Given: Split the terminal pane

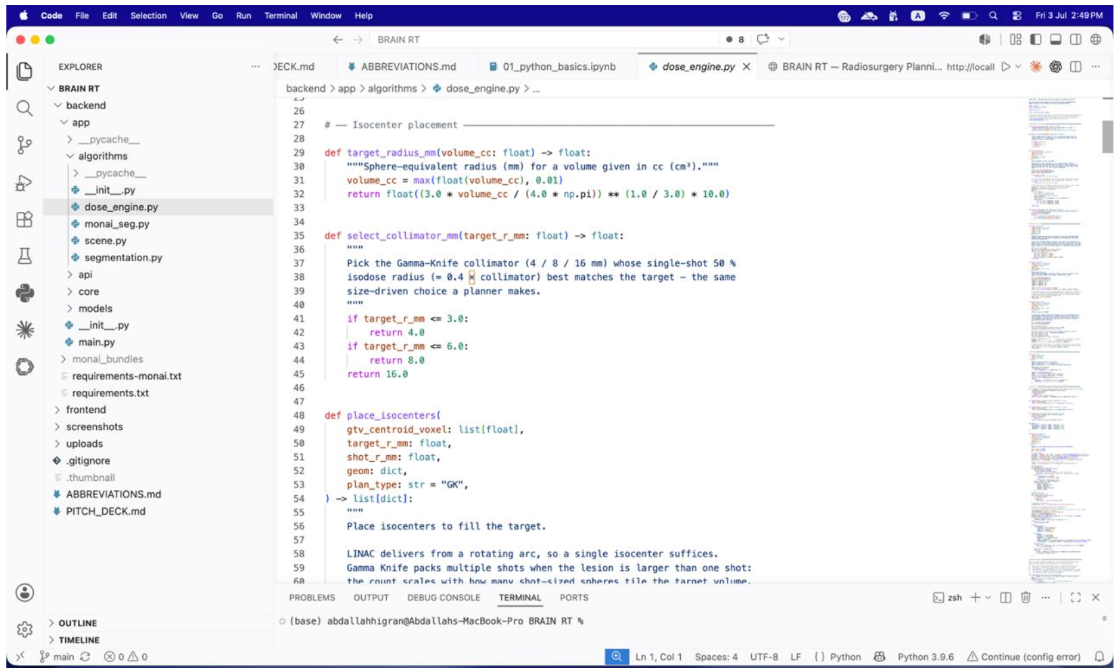Looking at the screenshot, I should coord(1005,597).
